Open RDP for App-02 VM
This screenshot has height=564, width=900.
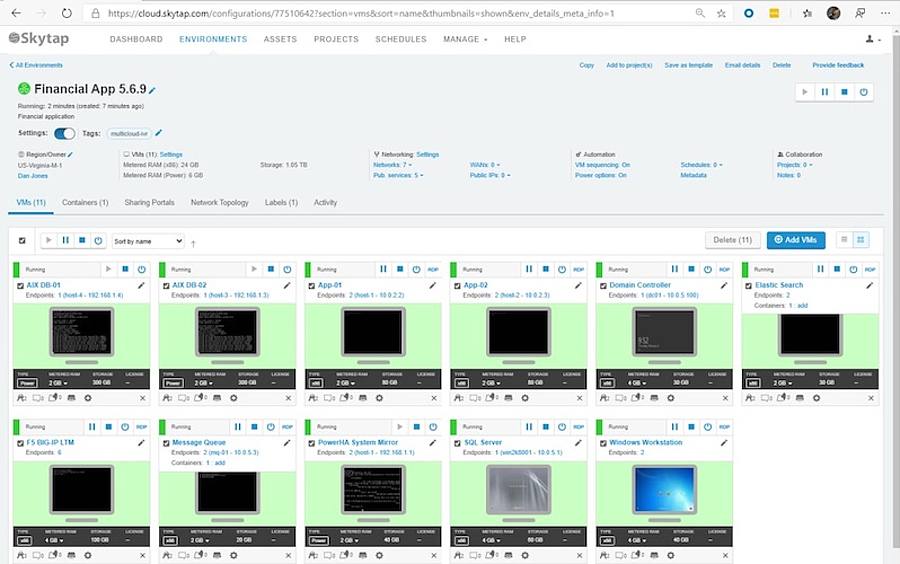(579, 269)
